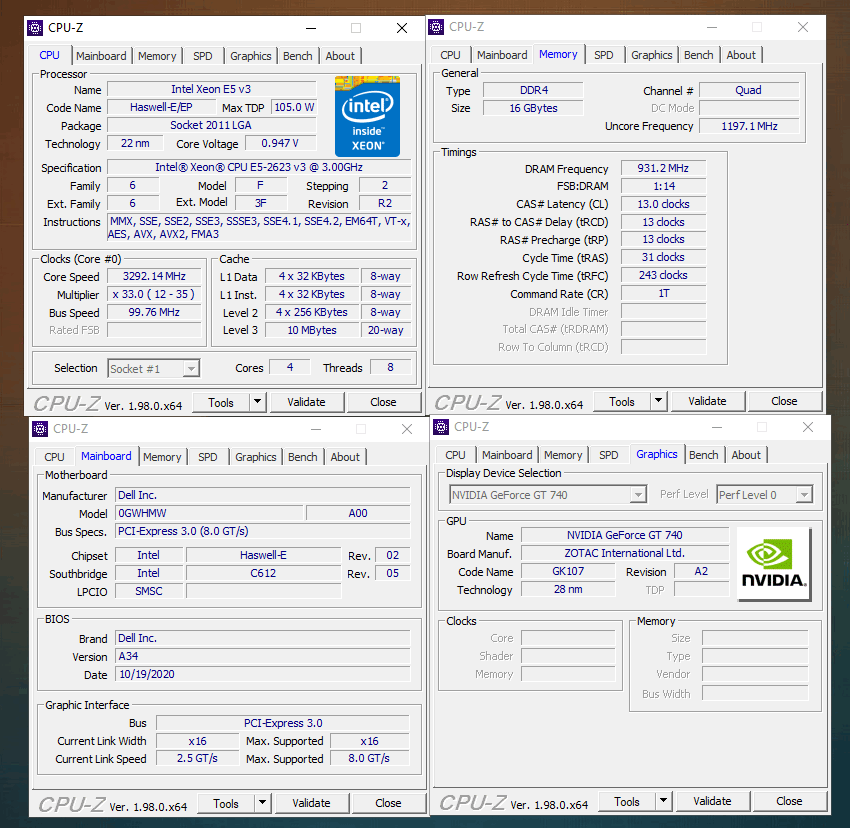Click the memory Type value DDR4
Viewport: 850px width, 828px height.
pos(534,90)
